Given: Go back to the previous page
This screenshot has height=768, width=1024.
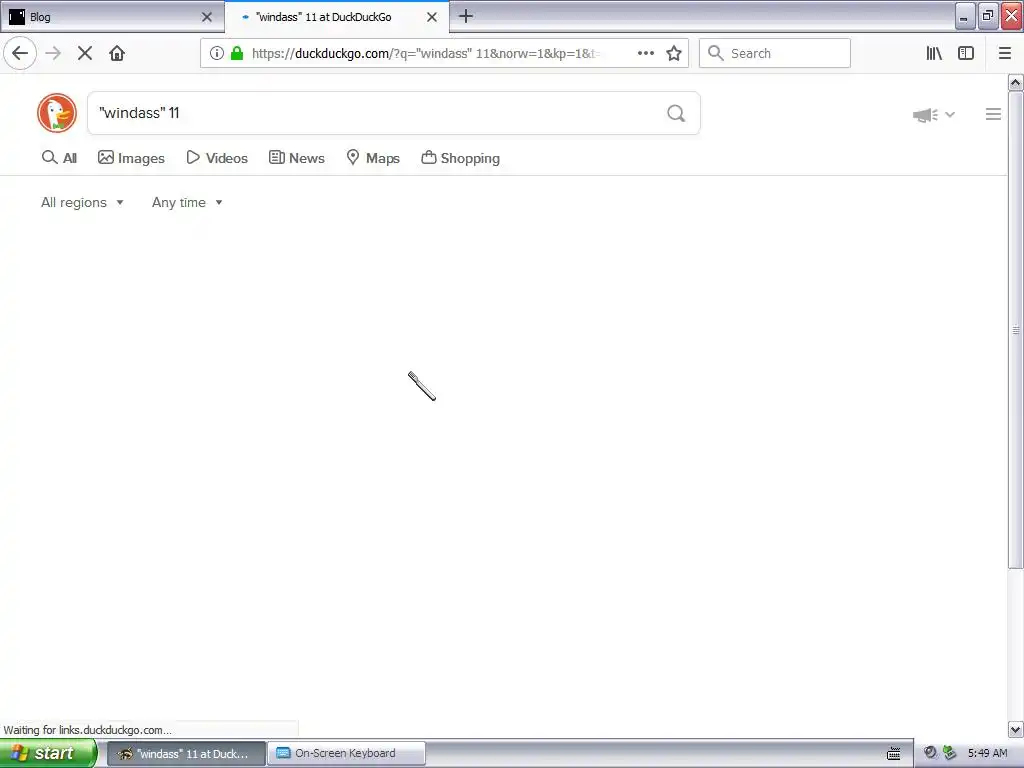Looking at the screenshot, I should pyautogui.click(x=20, y=53).
